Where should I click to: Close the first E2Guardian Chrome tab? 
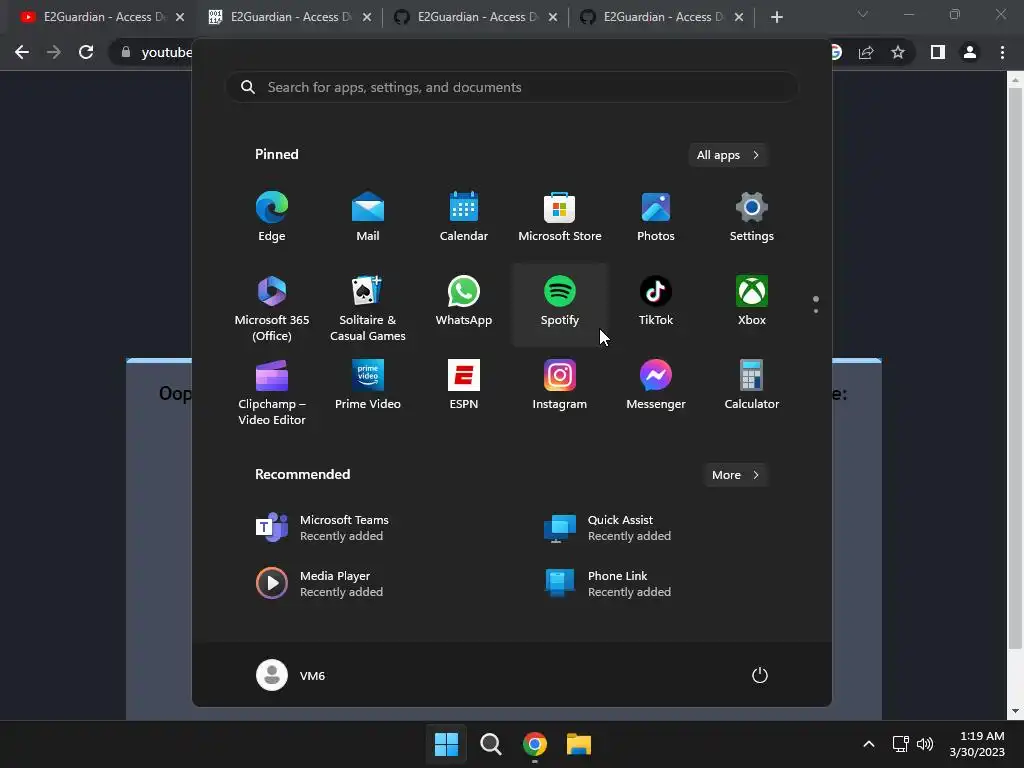[180, 17]
